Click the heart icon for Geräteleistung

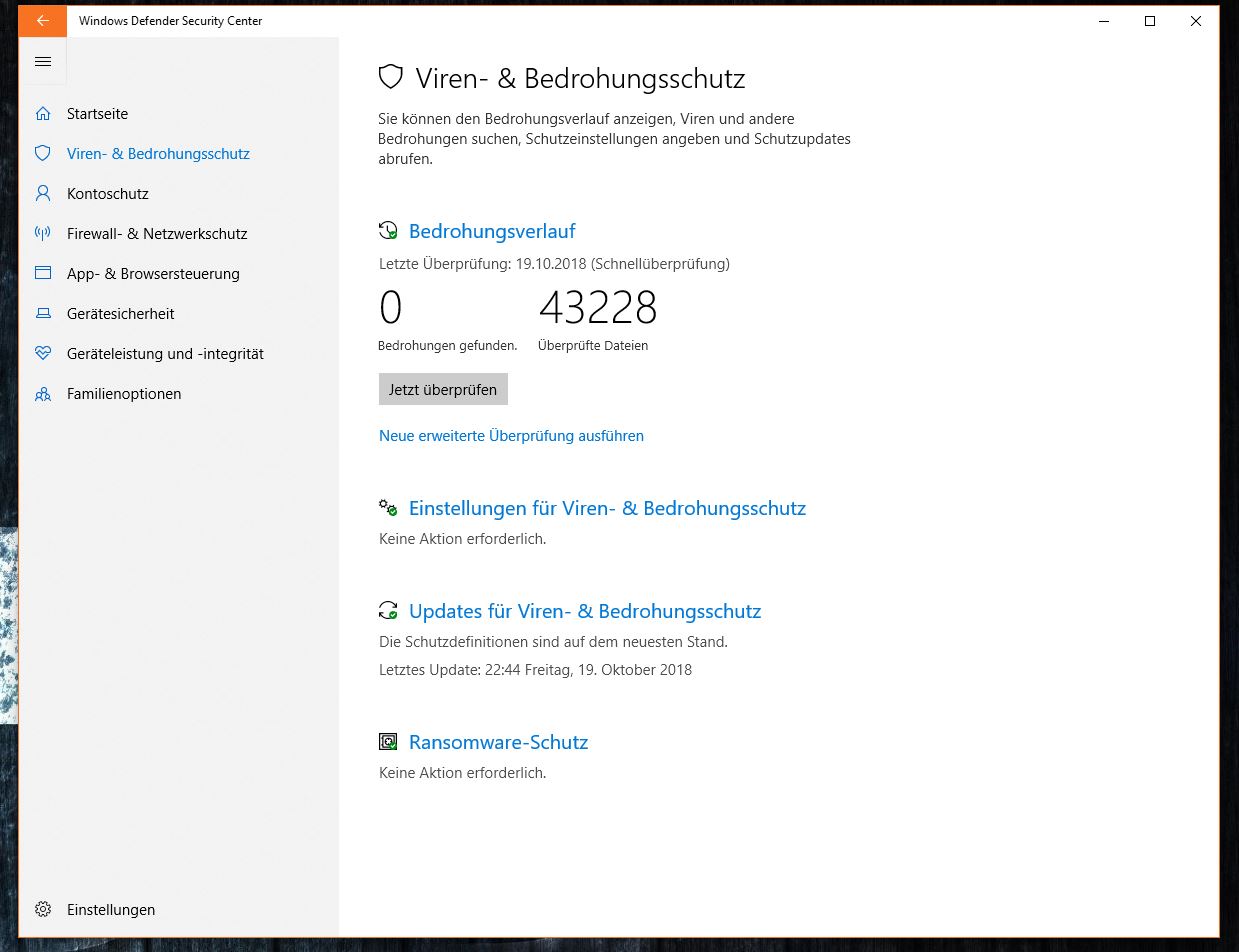coord(42,354)
